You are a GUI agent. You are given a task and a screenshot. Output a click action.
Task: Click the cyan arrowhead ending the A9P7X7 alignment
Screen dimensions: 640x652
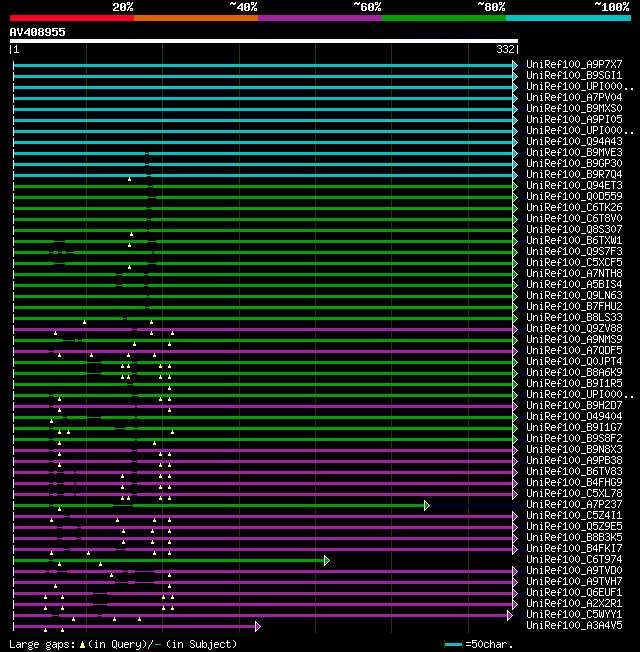pos(515,65)
